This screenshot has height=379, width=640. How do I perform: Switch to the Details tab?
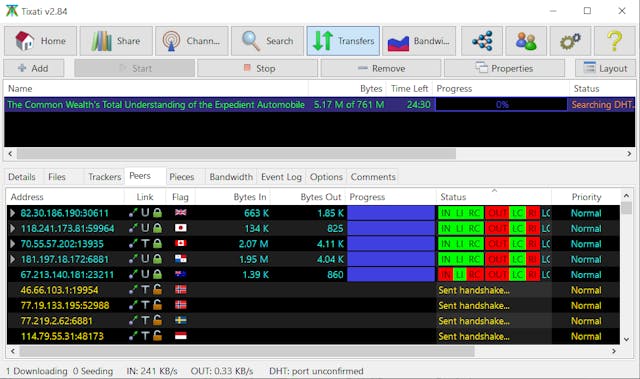tap(22, 177)
